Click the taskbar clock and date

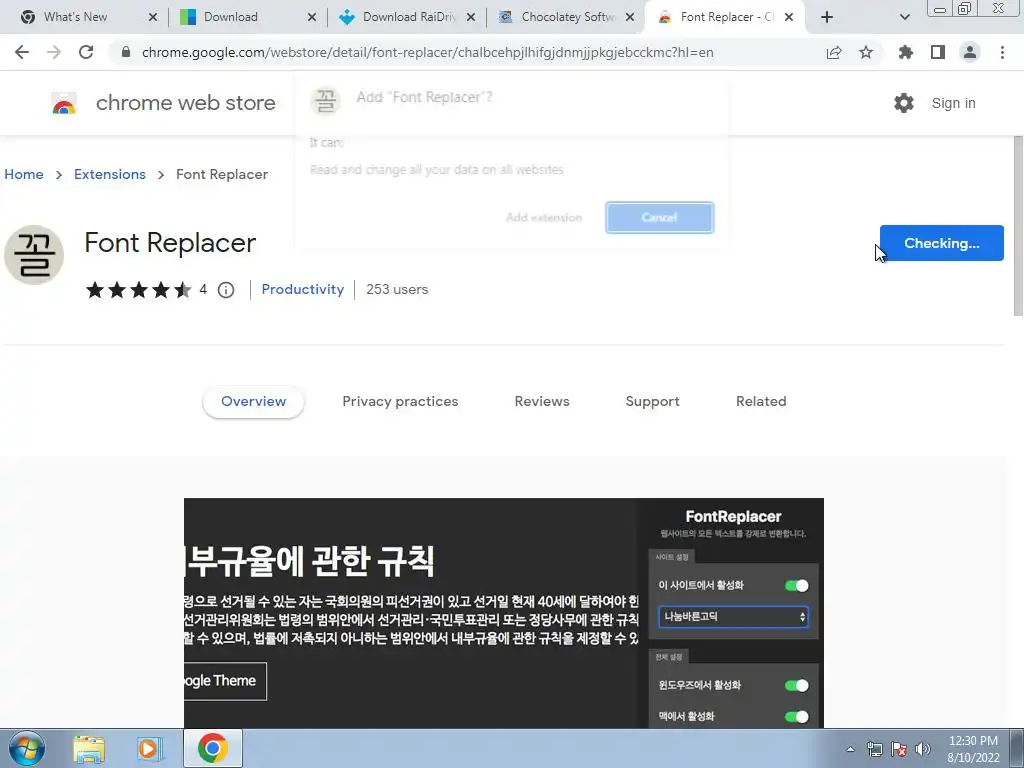(x=973, y=749)
